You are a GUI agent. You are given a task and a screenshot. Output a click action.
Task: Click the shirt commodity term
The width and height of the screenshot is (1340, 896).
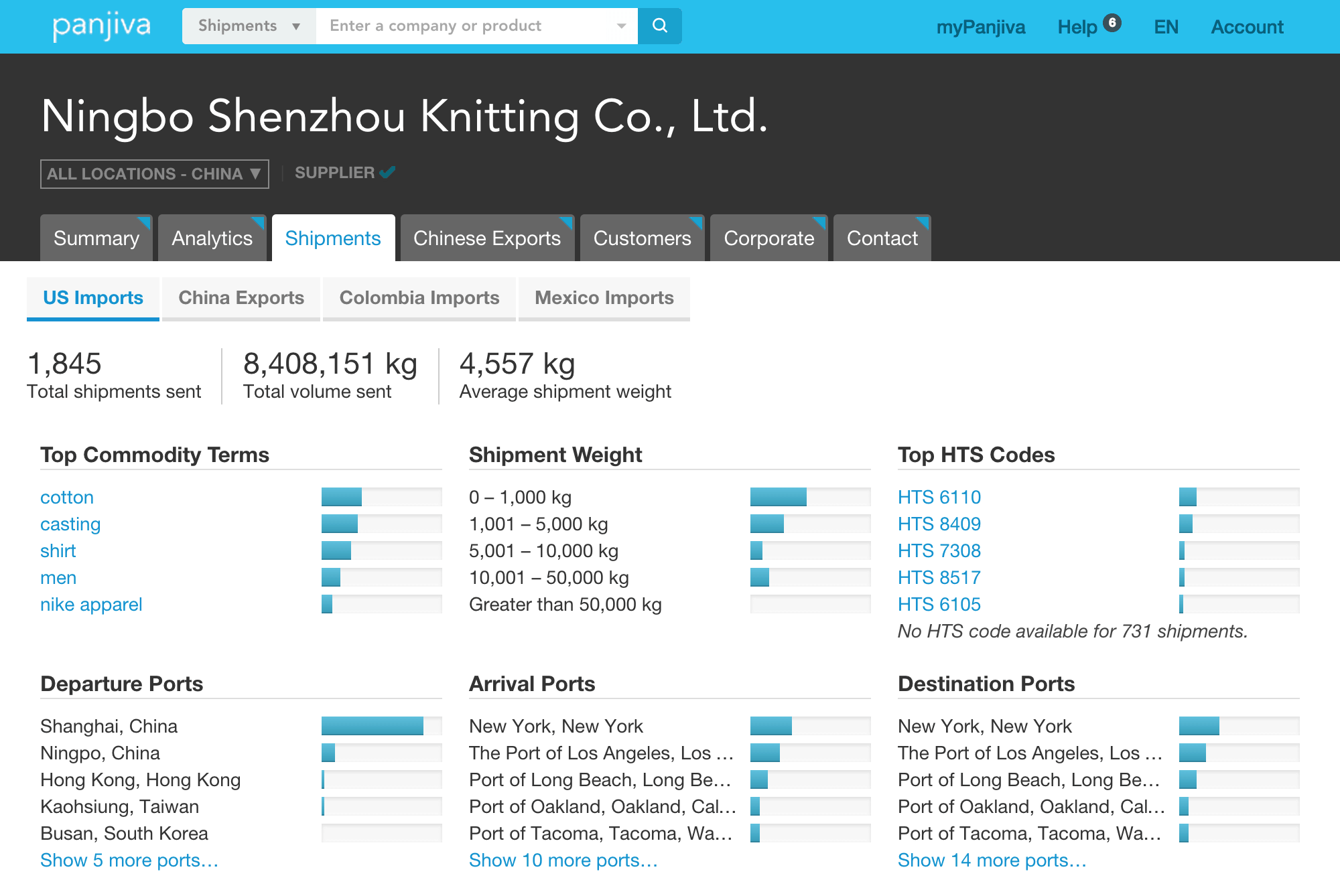[x=58, y=550]
